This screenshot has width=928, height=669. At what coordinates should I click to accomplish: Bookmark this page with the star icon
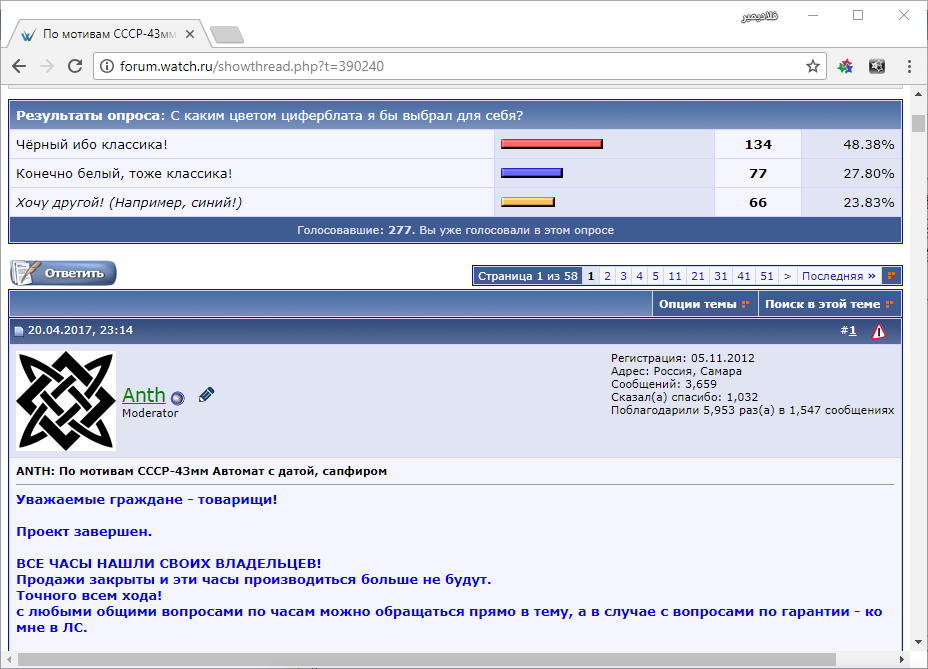[813, 67]
